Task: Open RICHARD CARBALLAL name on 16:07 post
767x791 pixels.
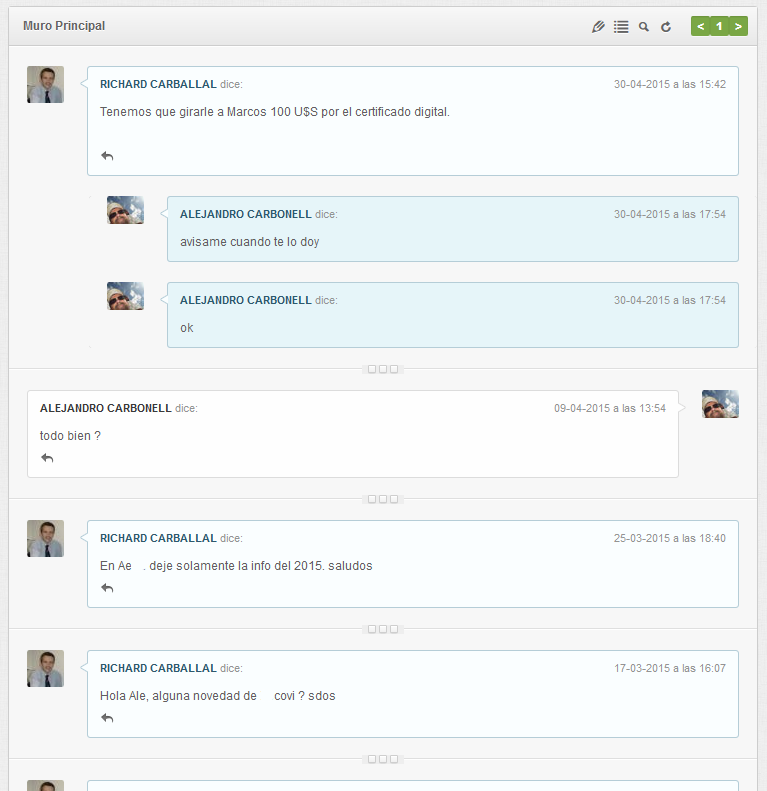Action: 158,668
